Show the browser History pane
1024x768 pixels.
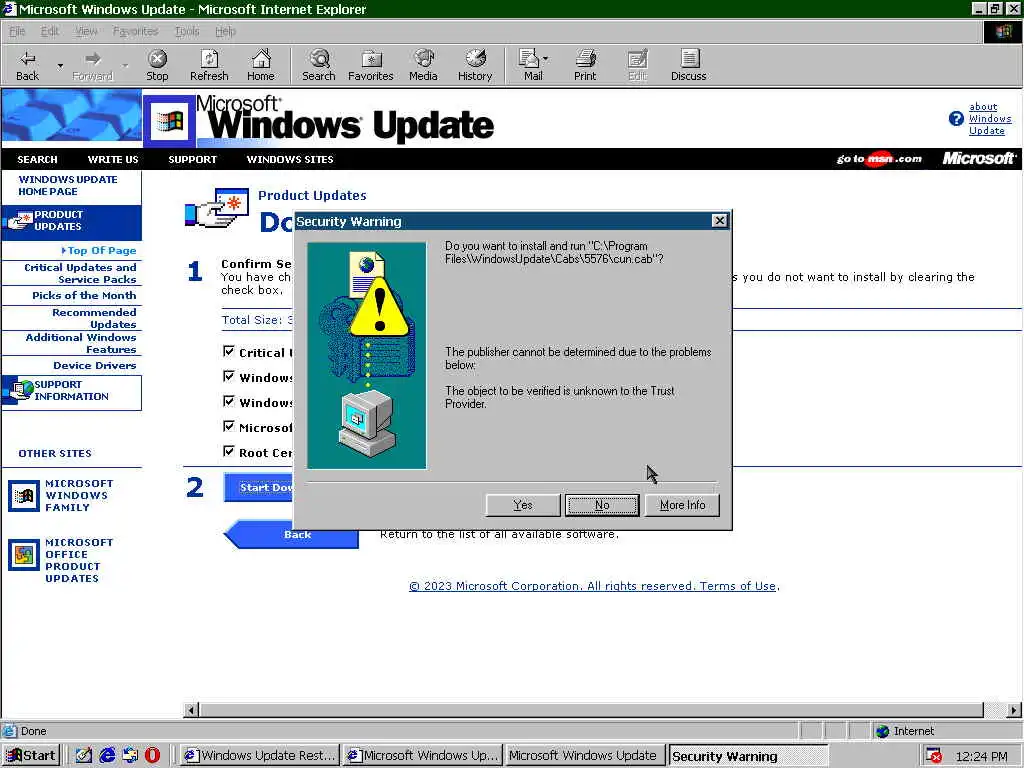pyautogui.click(x=475, y=65)
